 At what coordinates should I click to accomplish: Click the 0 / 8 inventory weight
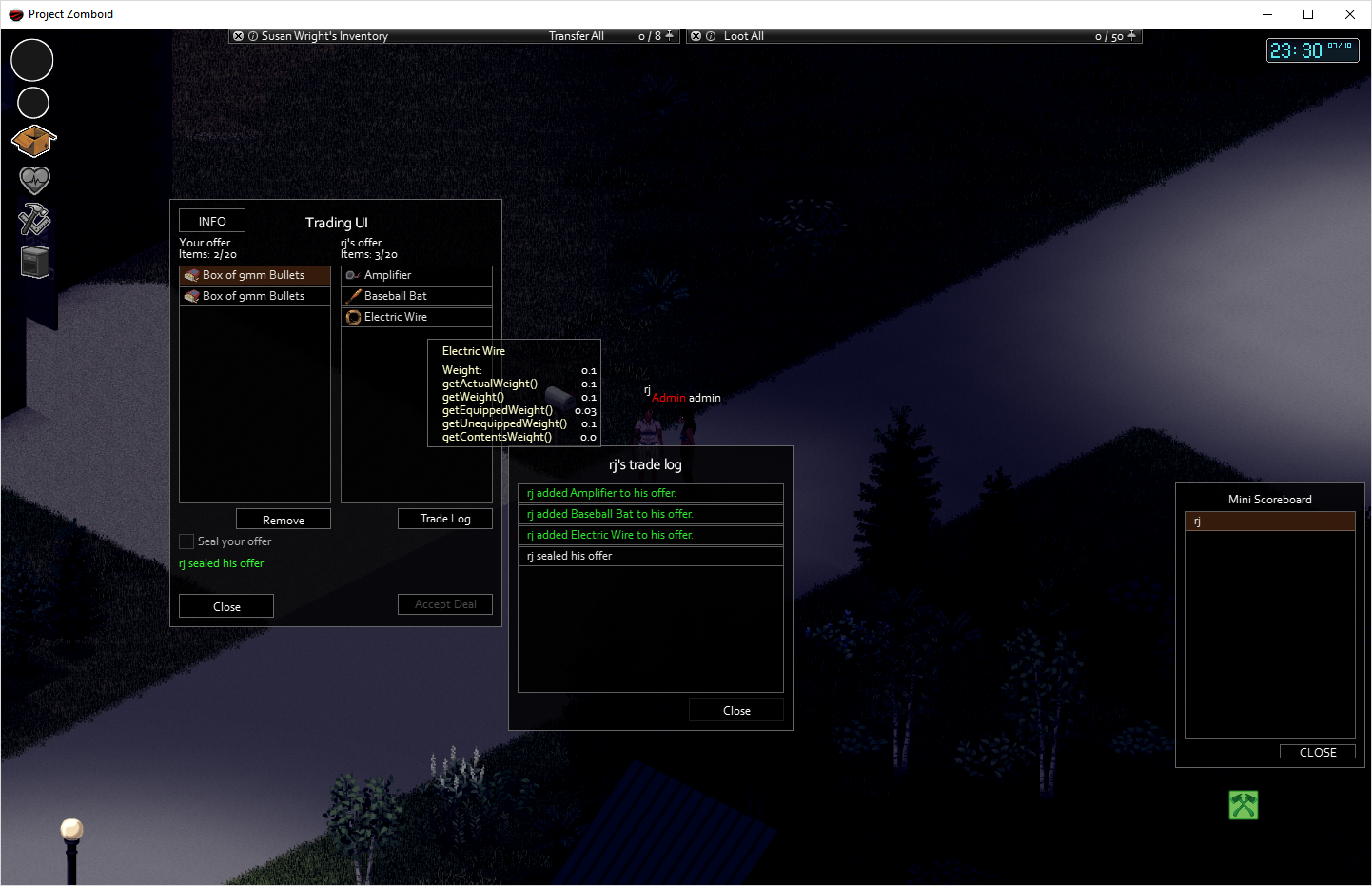[650, 36]
